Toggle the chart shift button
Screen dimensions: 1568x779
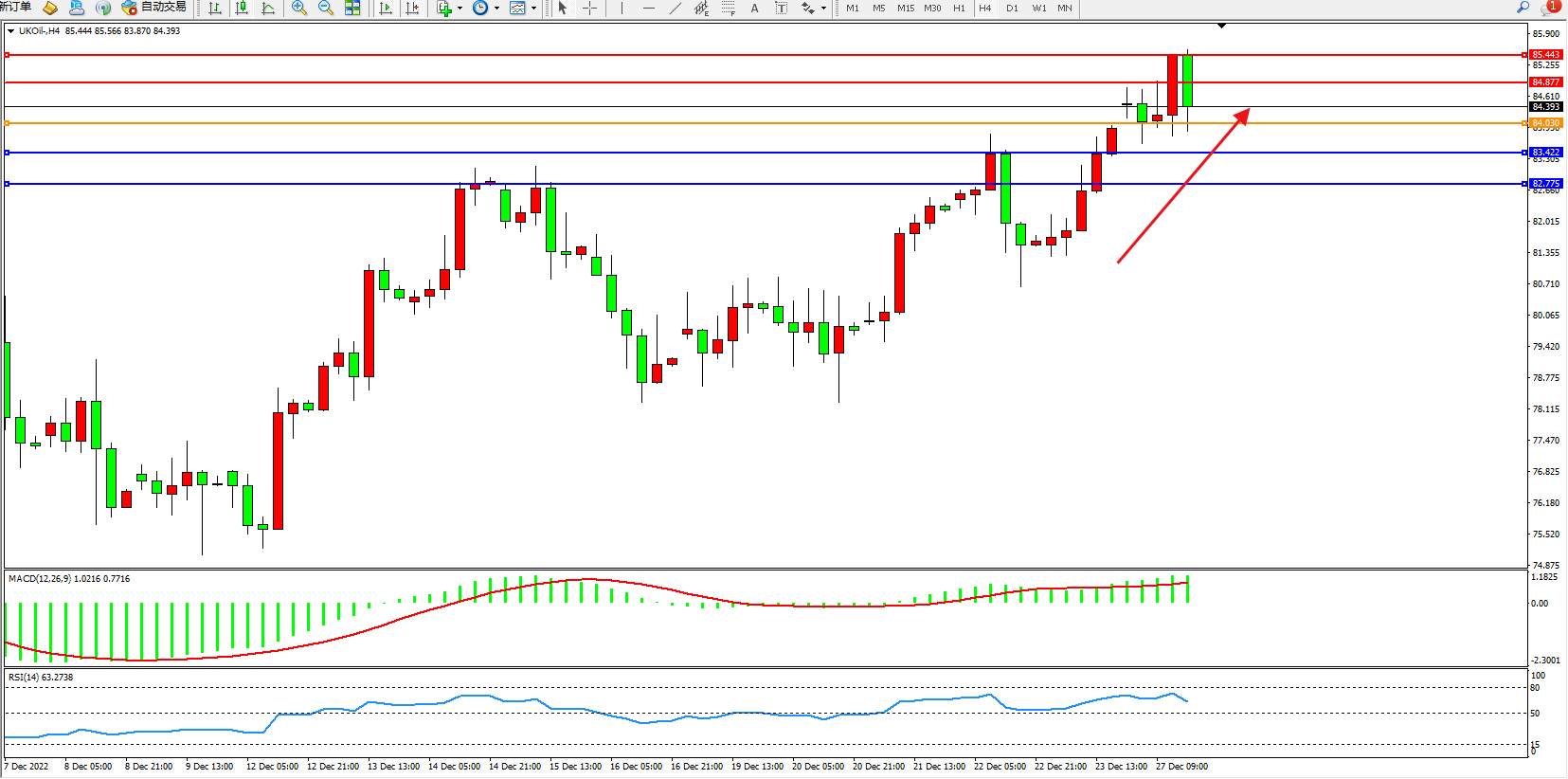coord(412,9)
